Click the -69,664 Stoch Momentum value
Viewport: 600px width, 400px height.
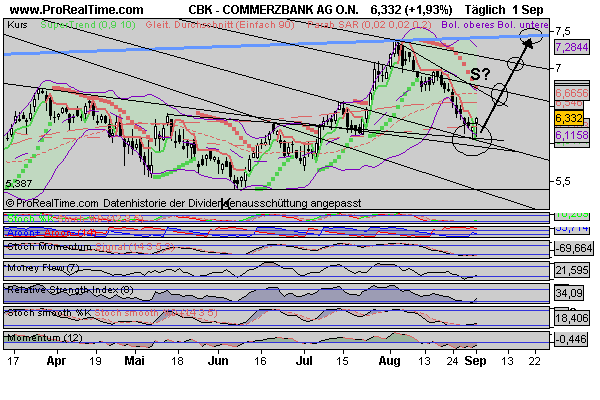point(574,248)
